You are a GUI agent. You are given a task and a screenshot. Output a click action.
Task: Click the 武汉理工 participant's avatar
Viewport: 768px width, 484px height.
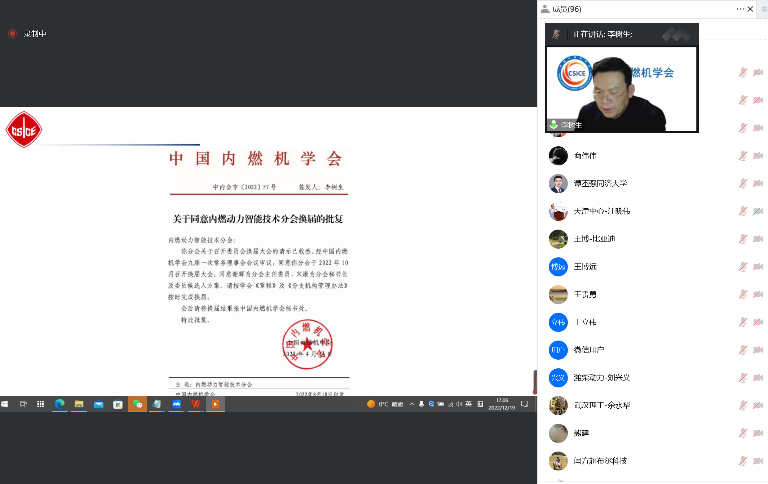[x=558, y=405]
